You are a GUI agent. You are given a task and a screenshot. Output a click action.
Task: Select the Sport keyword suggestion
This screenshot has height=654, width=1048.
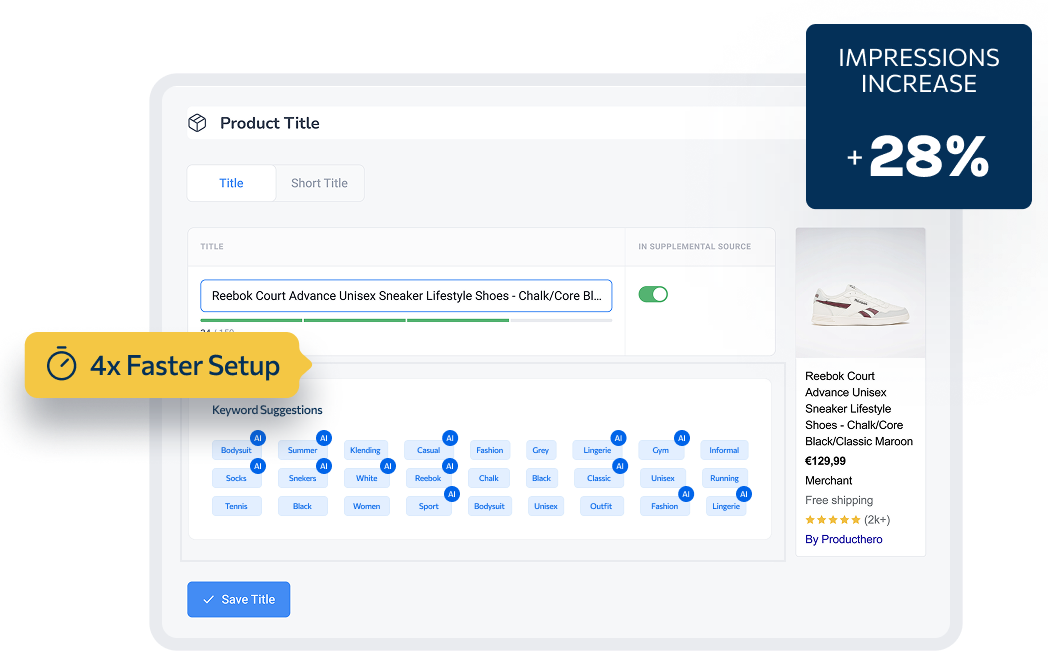pos(429,506)
